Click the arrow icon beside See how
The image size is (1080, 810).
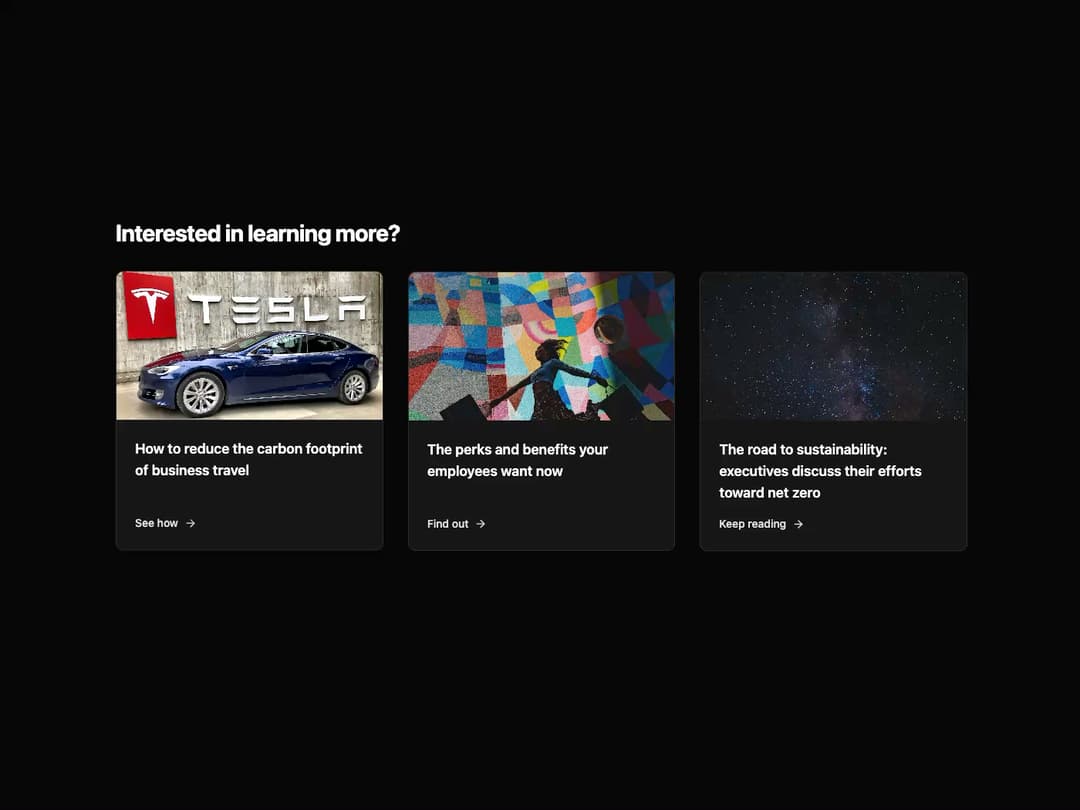tap(191, 523)
